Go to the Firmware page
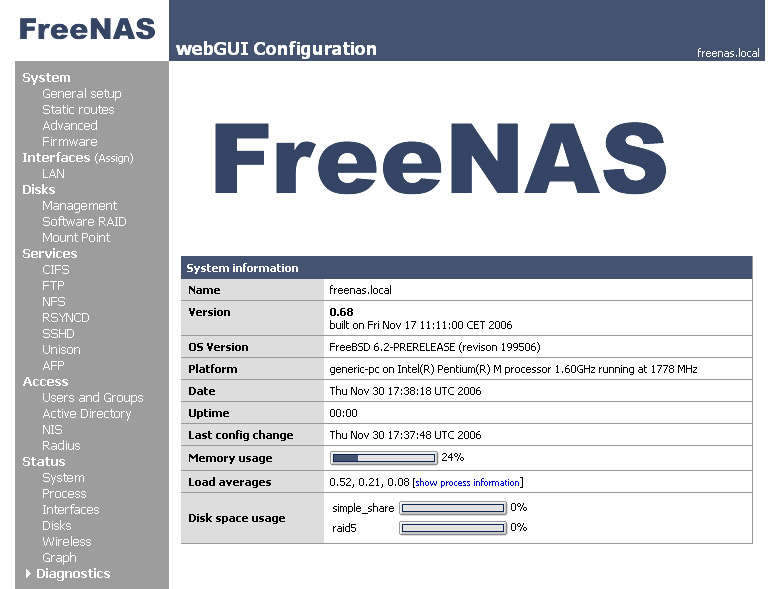774x589 pixels. point(70,142)
